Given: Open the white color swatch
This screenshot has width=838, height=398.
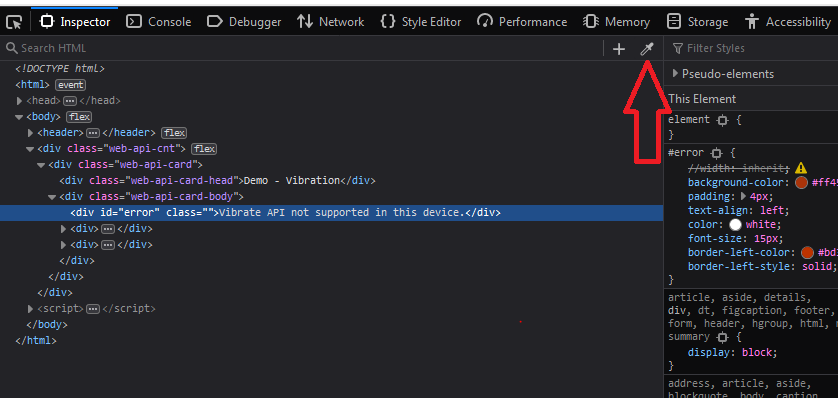Looking at the screenshot, I should (735, 224).
